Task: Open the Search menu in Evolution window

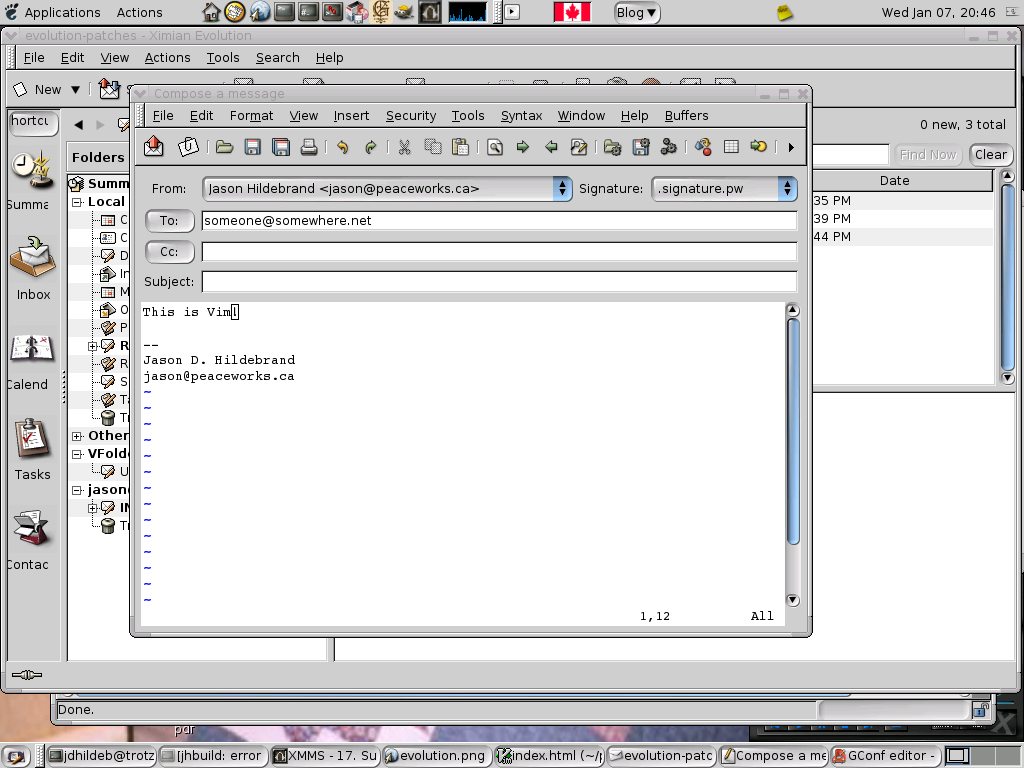Action: 278,57
